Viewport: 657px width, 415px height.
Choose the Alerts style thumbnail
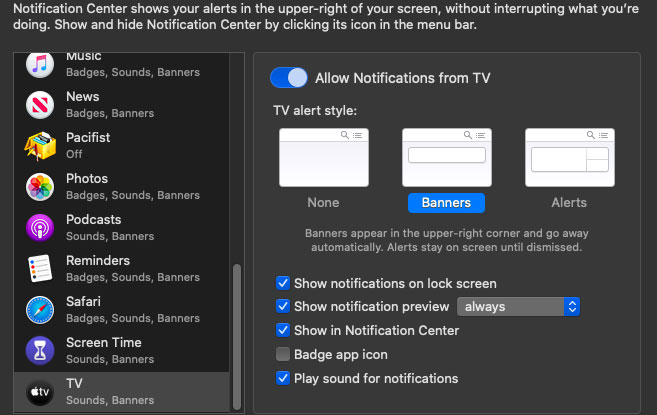click(x=570, y=158)
